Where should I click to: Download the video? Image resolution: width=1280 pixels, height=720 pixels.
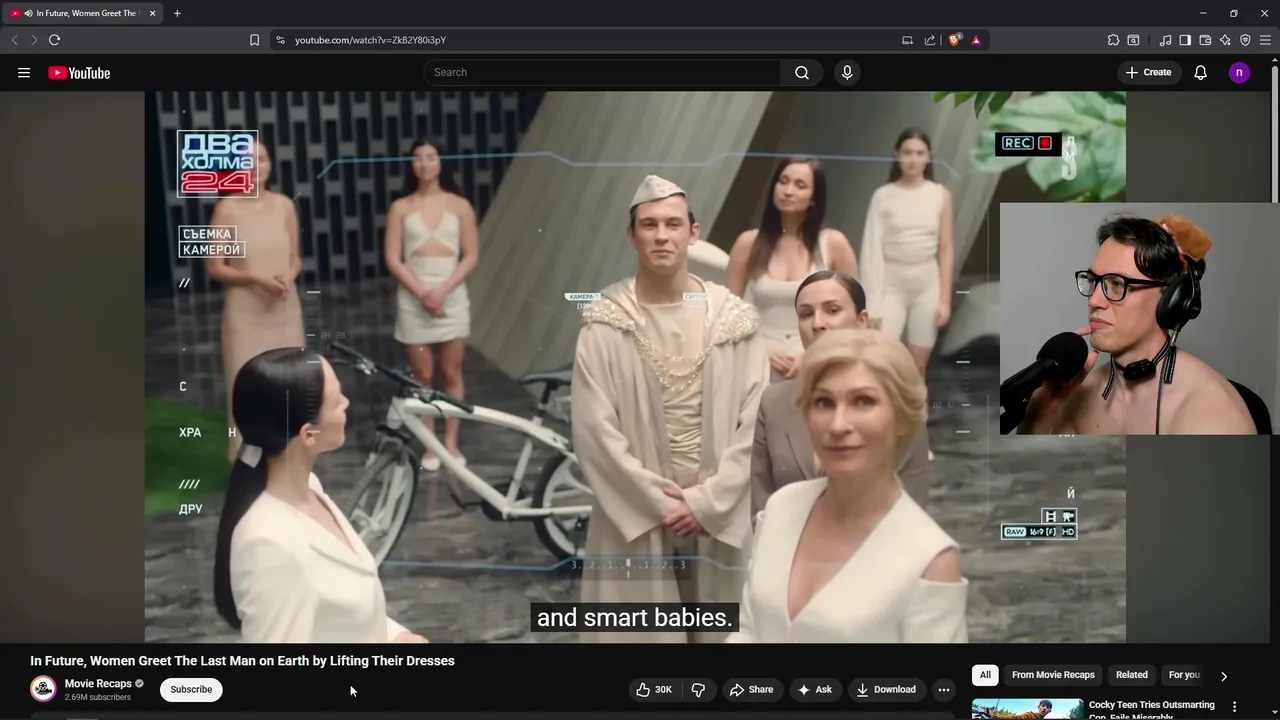pyautogui.click(x=886, y=690)
